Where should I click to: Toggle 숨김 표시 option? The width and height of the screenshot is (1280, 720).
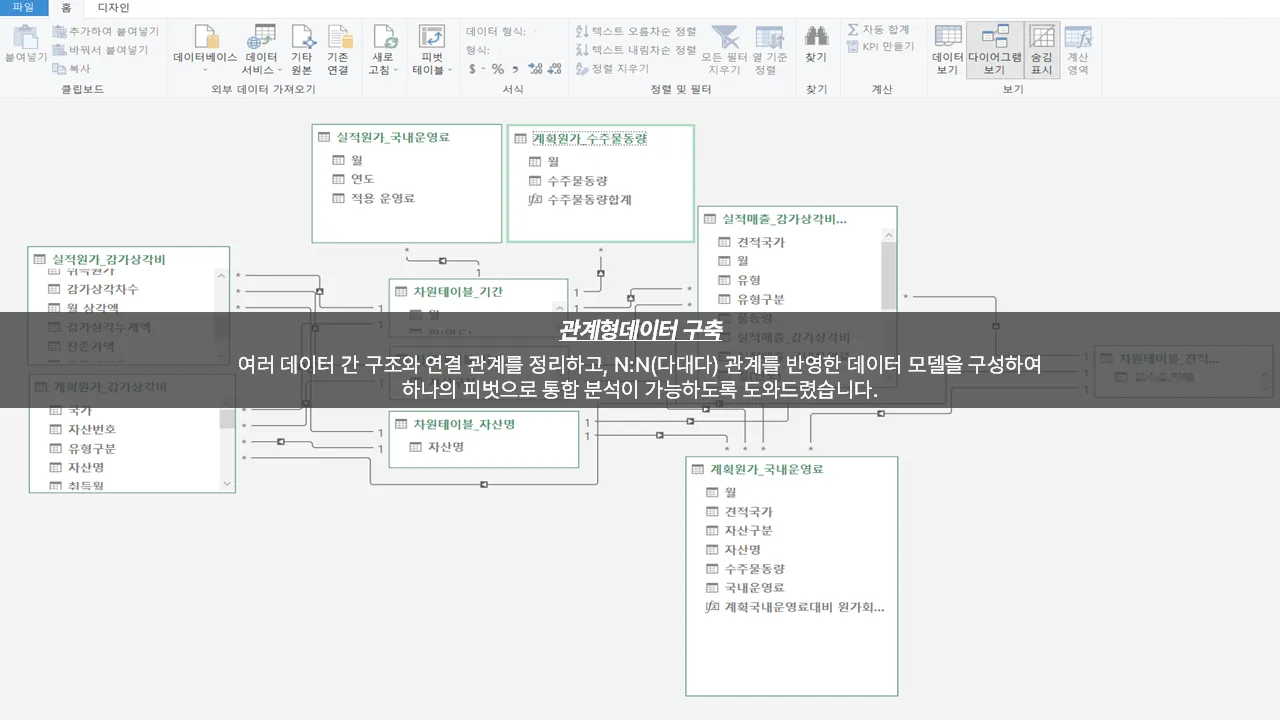1042,50
